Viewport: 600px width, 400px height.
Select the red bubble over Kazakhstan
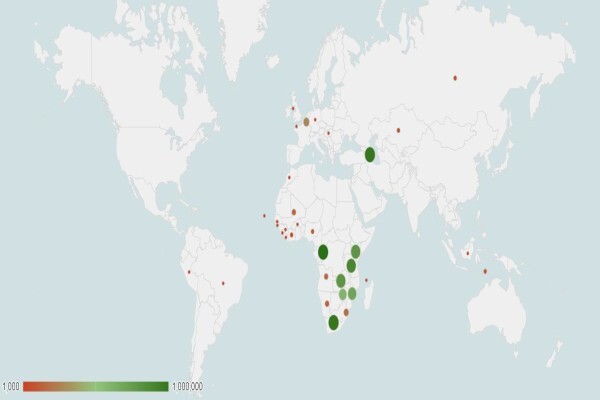click(398, 131)
